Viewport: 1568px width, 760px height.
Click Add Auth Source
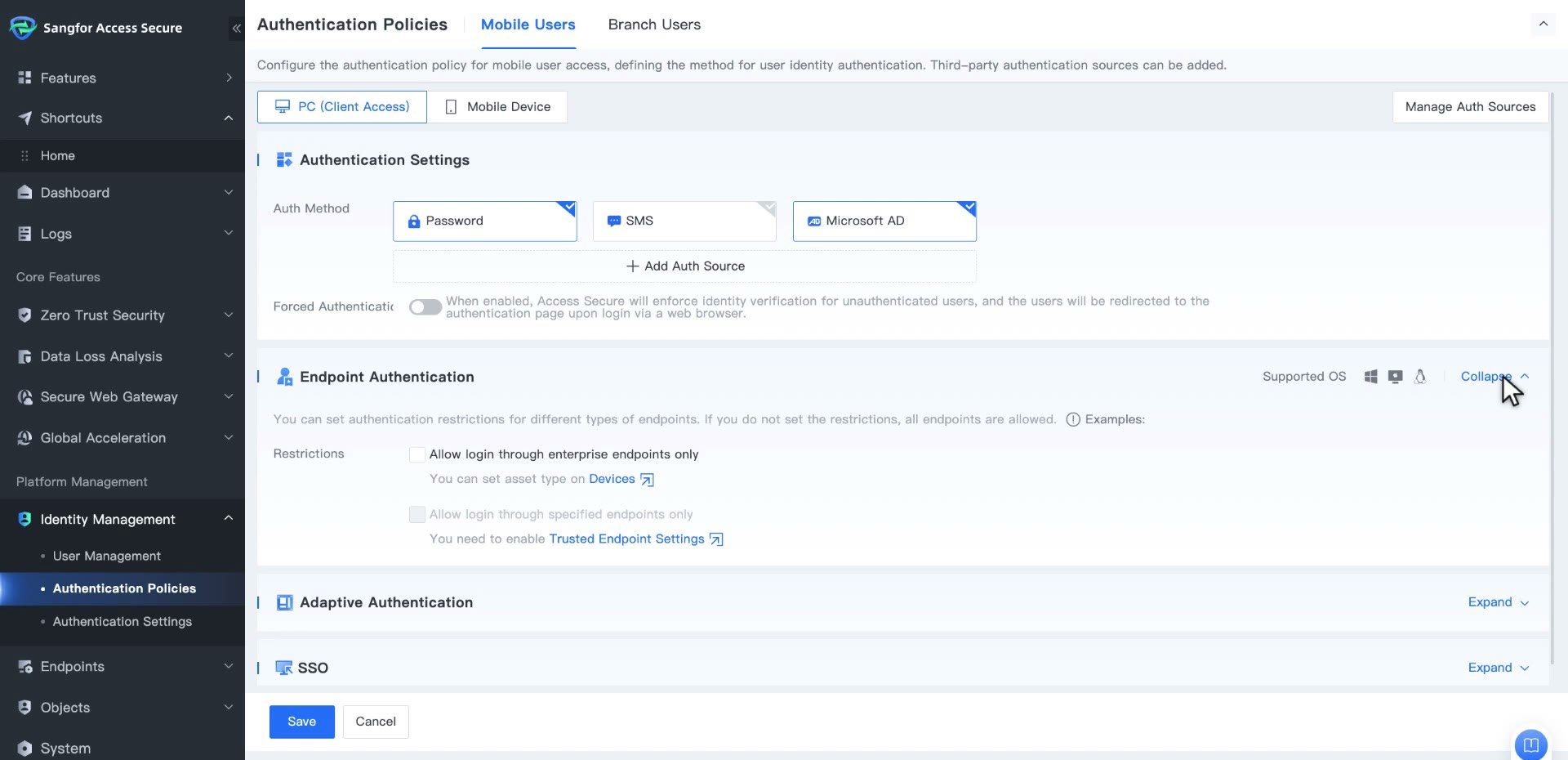tap(684, 266)
